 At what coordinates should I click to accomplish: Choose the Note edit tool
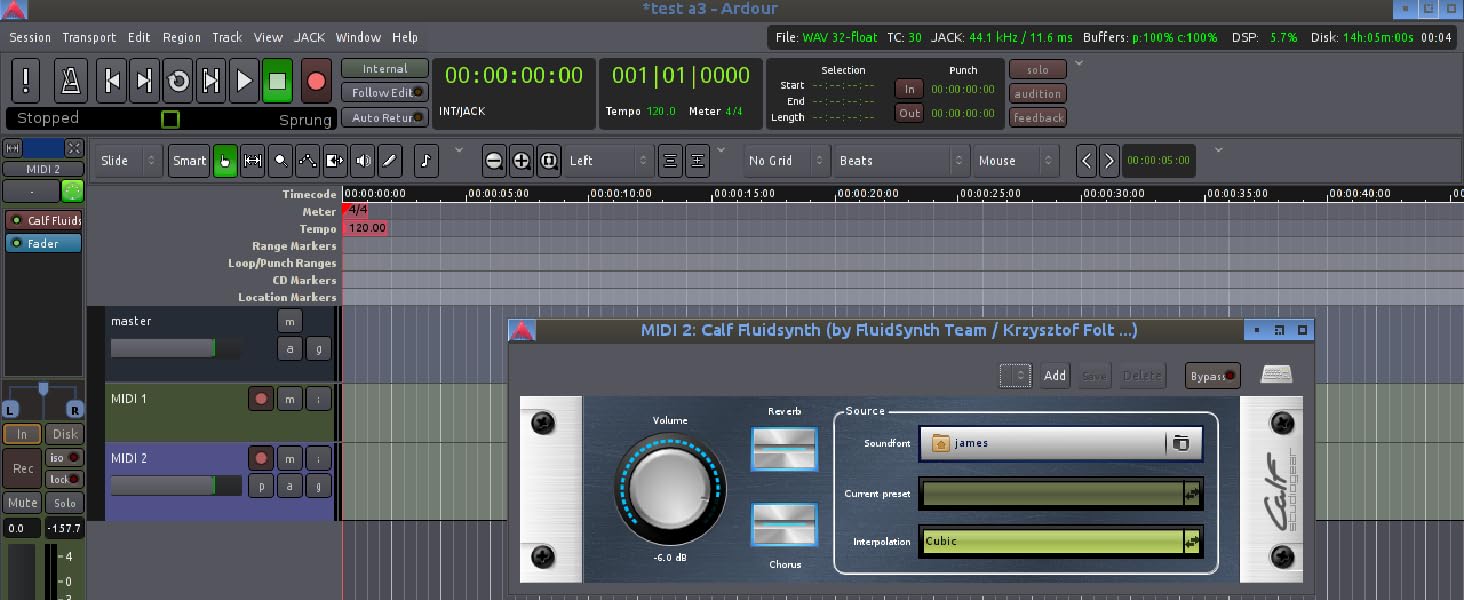pyautogui.click(x=426, y=160)
